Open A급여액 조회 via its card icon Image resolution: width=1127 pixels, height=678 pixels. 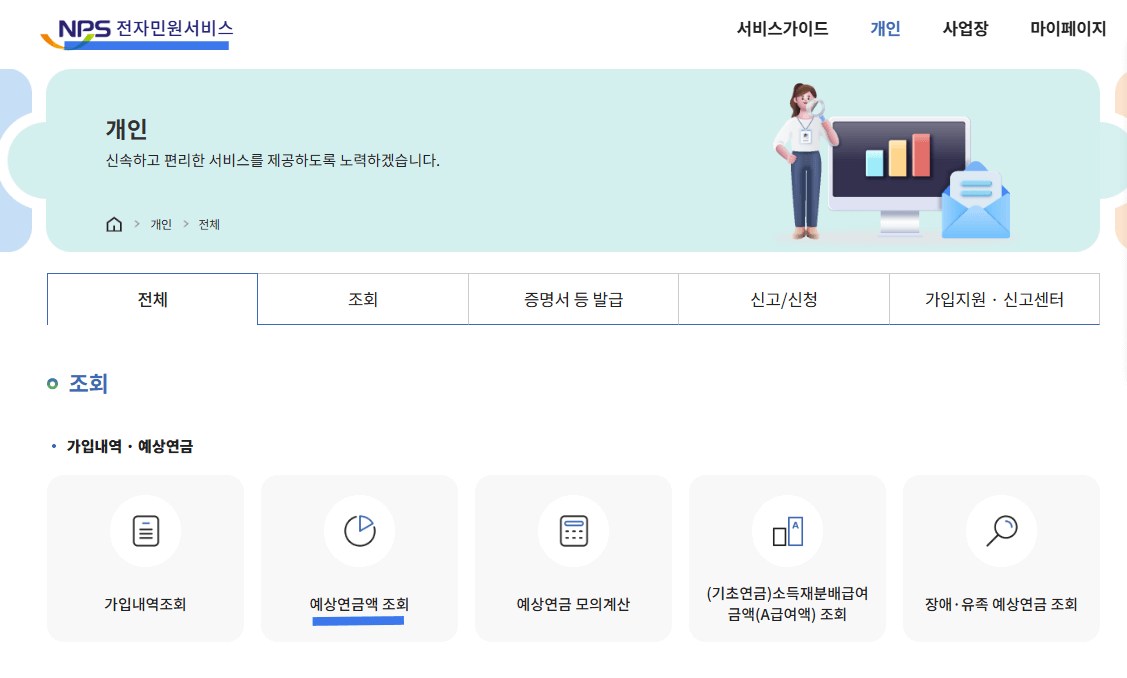[x=787, y=531]
